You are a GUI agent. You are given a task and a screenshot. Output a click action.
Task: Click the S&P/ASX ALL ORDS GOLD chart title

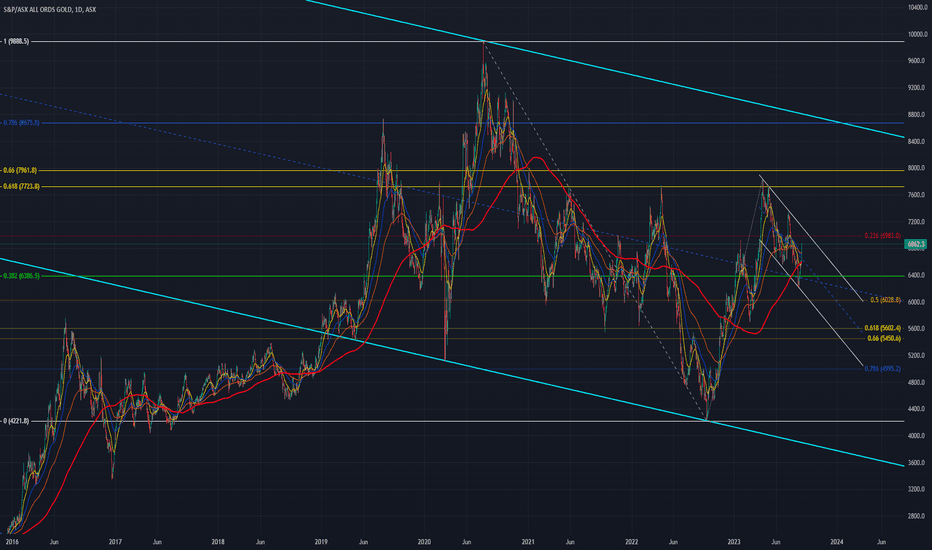click(x=49, y=10)
